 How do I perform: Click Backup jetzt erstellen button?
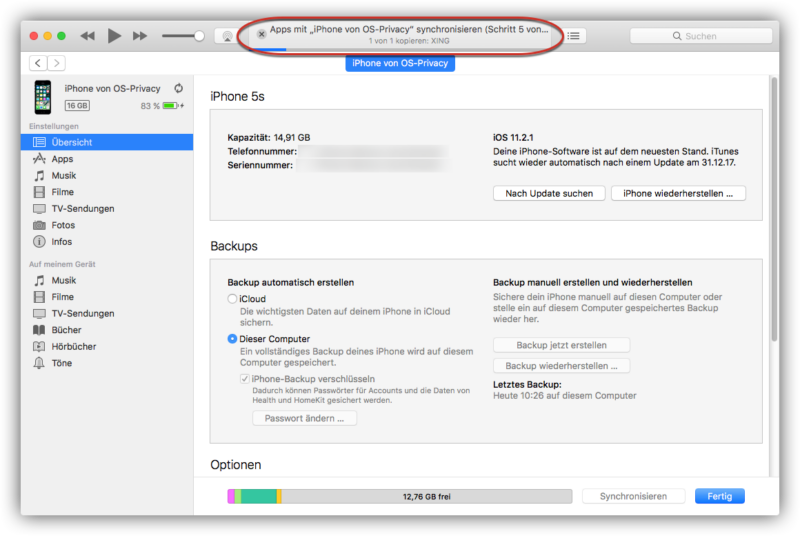click(561, 345)
